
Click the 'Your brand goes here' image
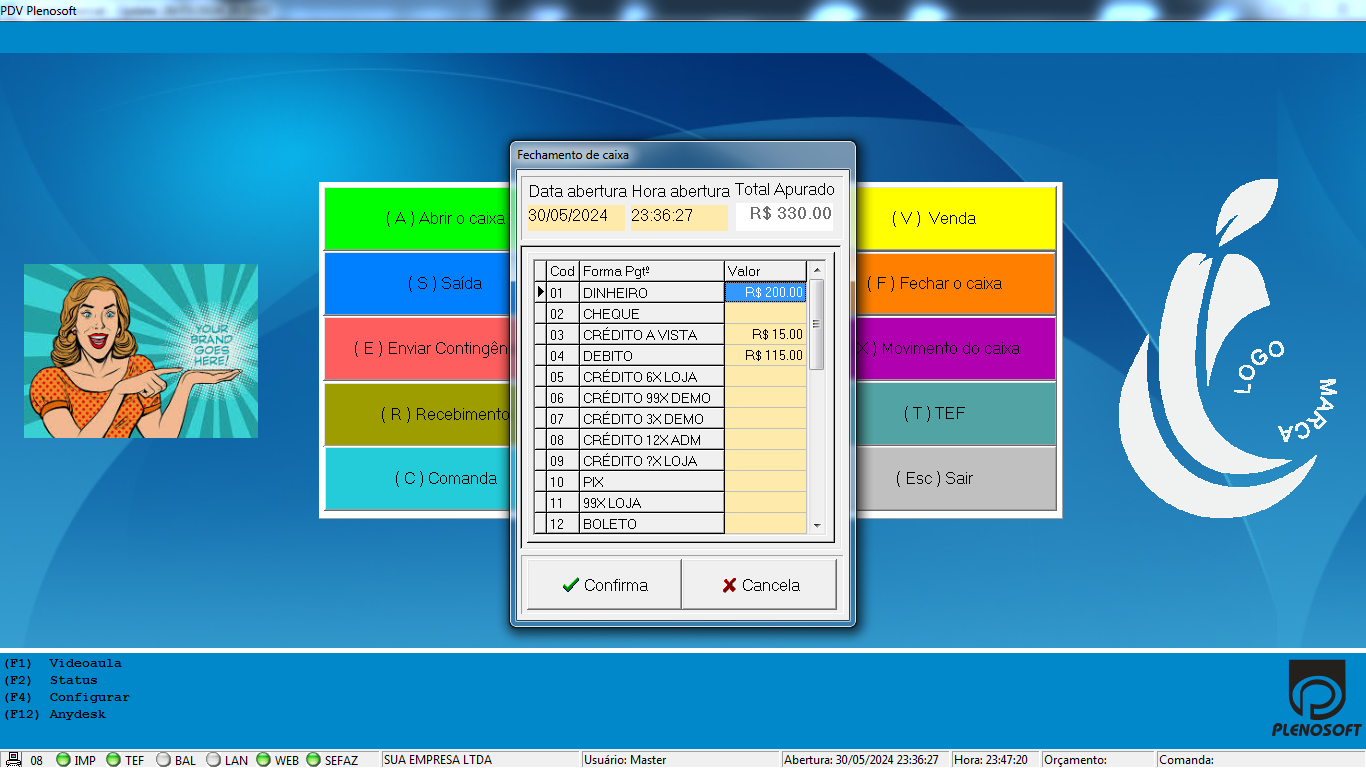pyautogui.click(x=141, y=351)
